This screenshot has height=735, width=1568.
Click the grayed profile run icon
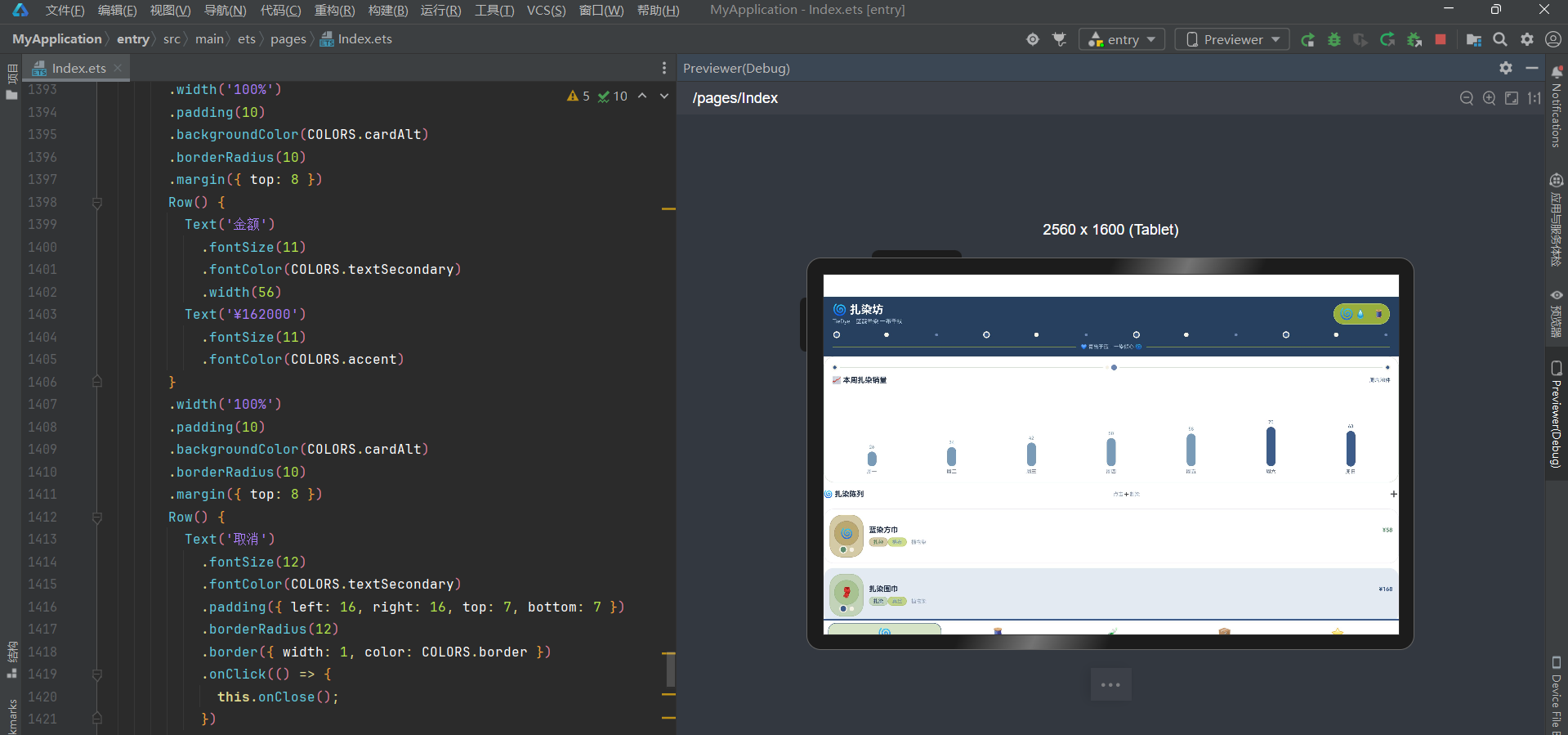pyautogui.click(x=1360, y=39)
